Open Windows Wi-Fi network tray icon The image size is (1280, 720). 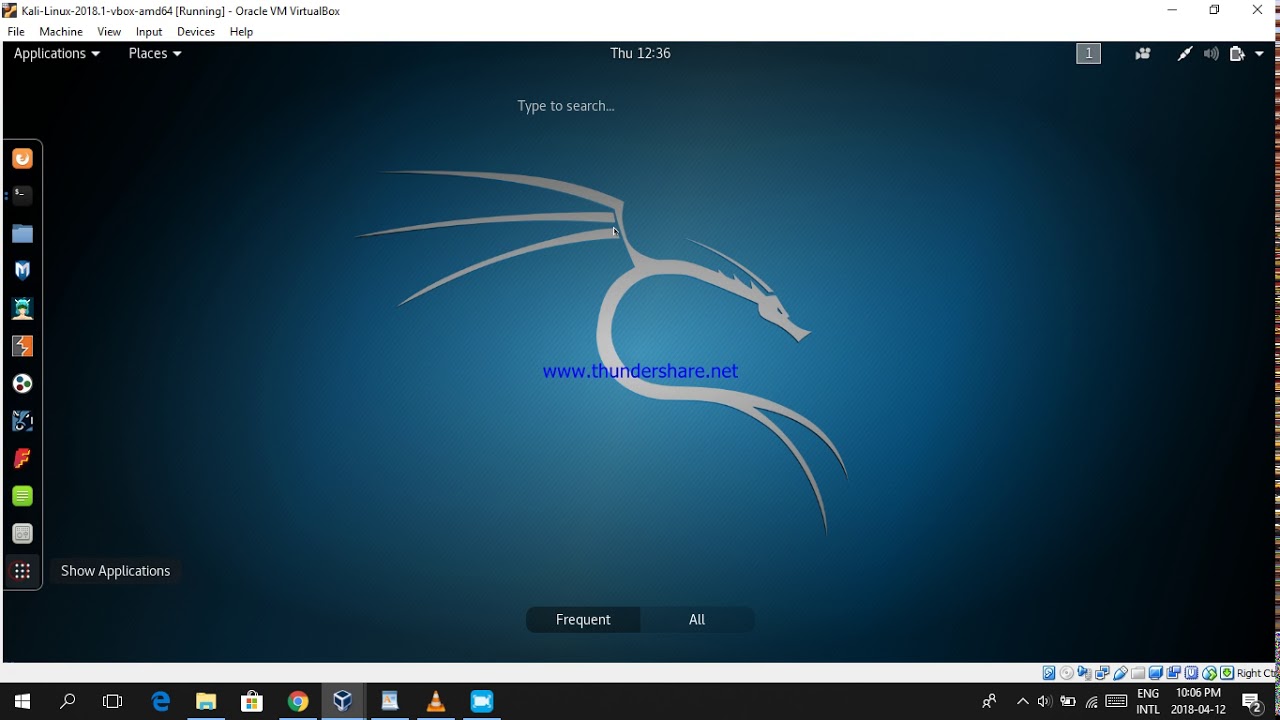pyautogui.click(x=1092, y=702)
